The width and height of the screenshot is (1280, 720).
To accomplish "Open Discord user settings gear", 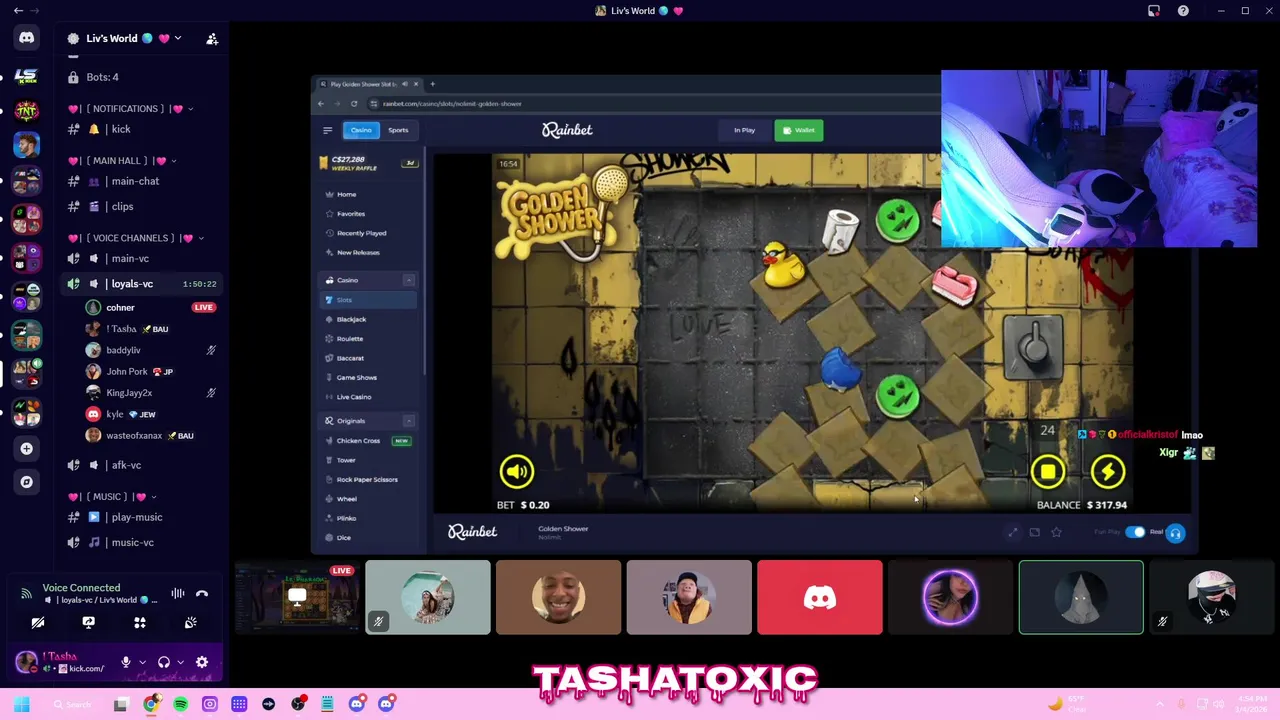I will point(202,662).
